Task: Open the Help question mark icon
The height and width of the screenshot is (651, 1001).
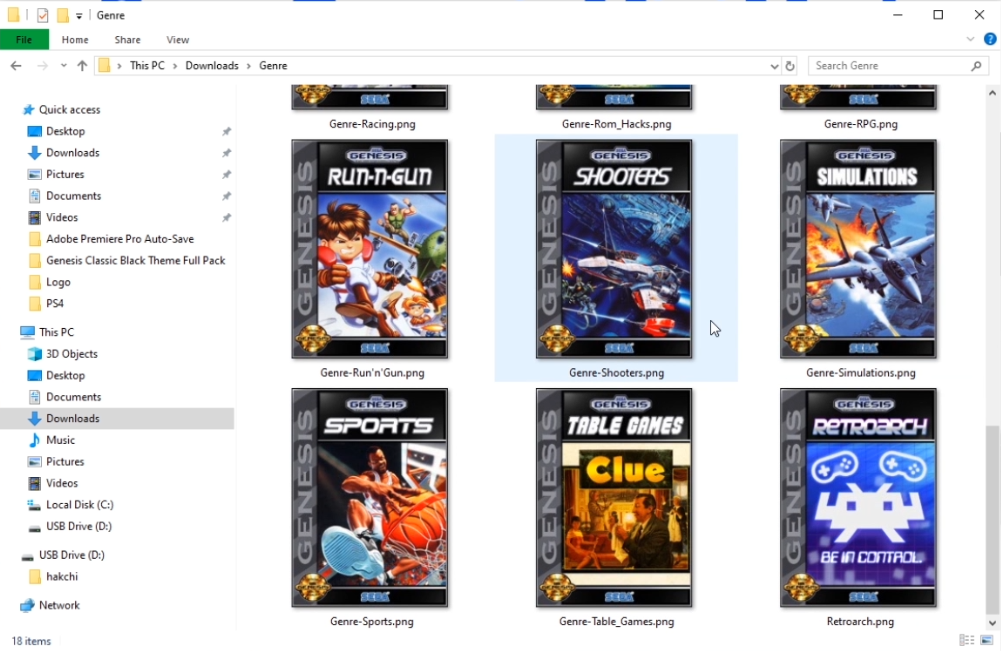Action: 990,40
